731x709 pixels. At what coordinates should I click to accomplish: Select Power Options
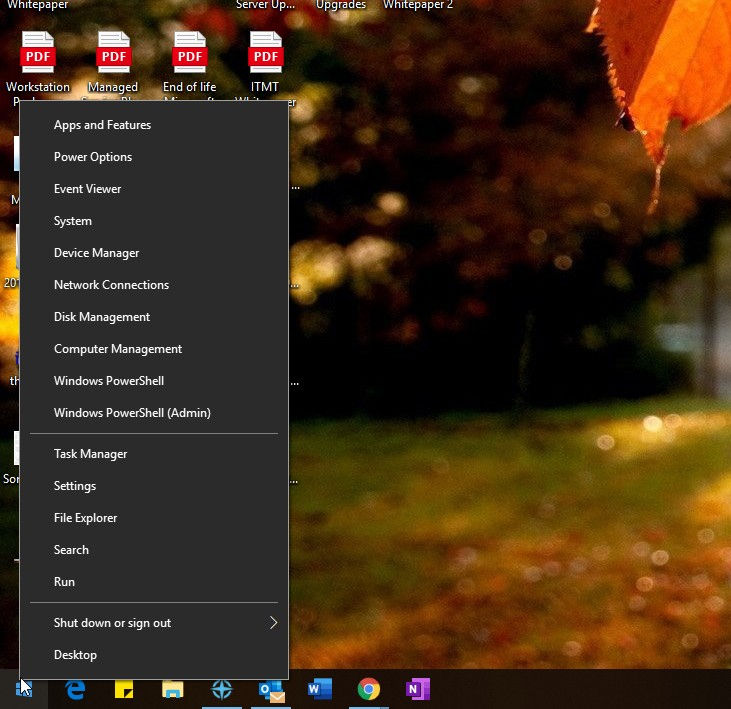[x=154, y=157]
